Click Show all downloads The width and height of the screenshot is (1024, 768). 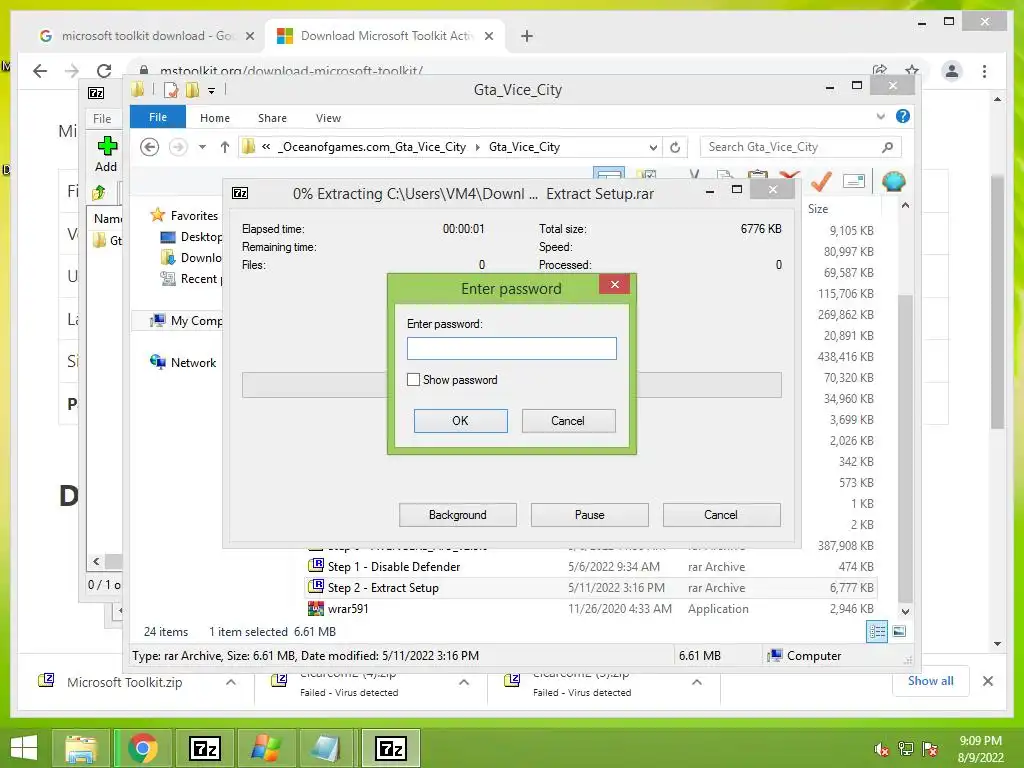coord(931,680)
